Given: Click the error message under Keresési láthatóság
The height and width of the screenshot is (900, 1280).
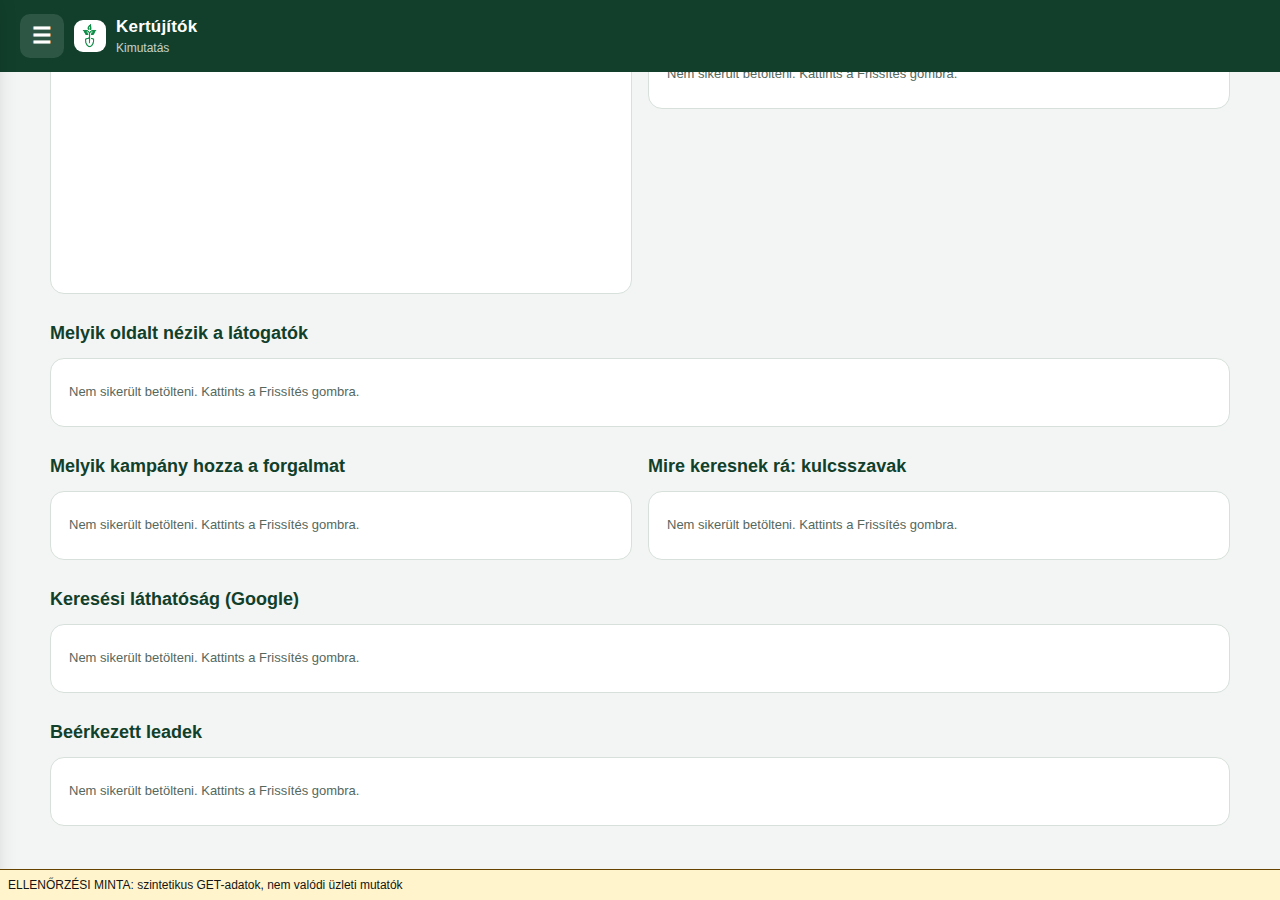Looking at the screenshot, I should point(214,658).
